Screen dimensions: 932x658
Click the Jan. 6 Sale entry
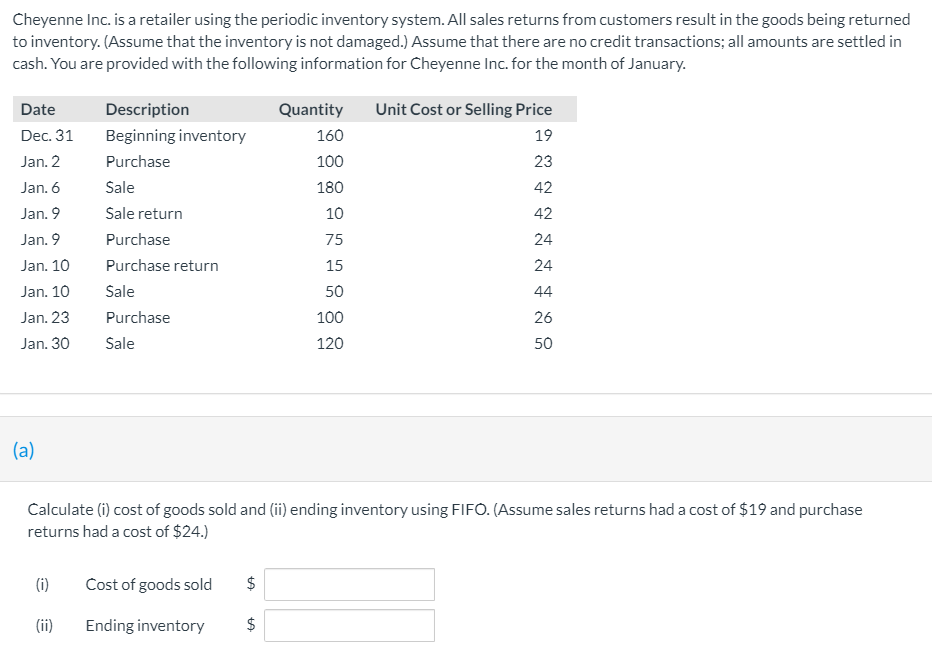click(x=120, y=187)
